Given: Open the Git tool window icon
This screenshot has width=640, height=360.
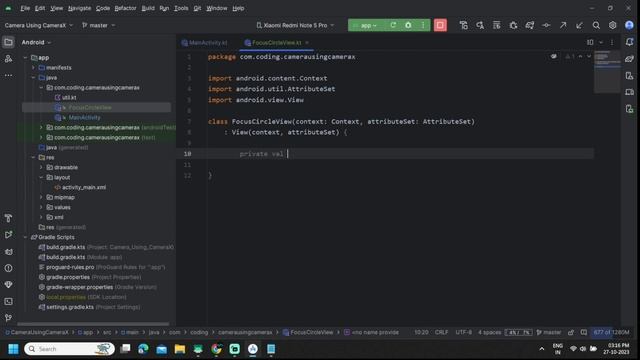Looking at the screenshot, I should (x=8, y=318).
